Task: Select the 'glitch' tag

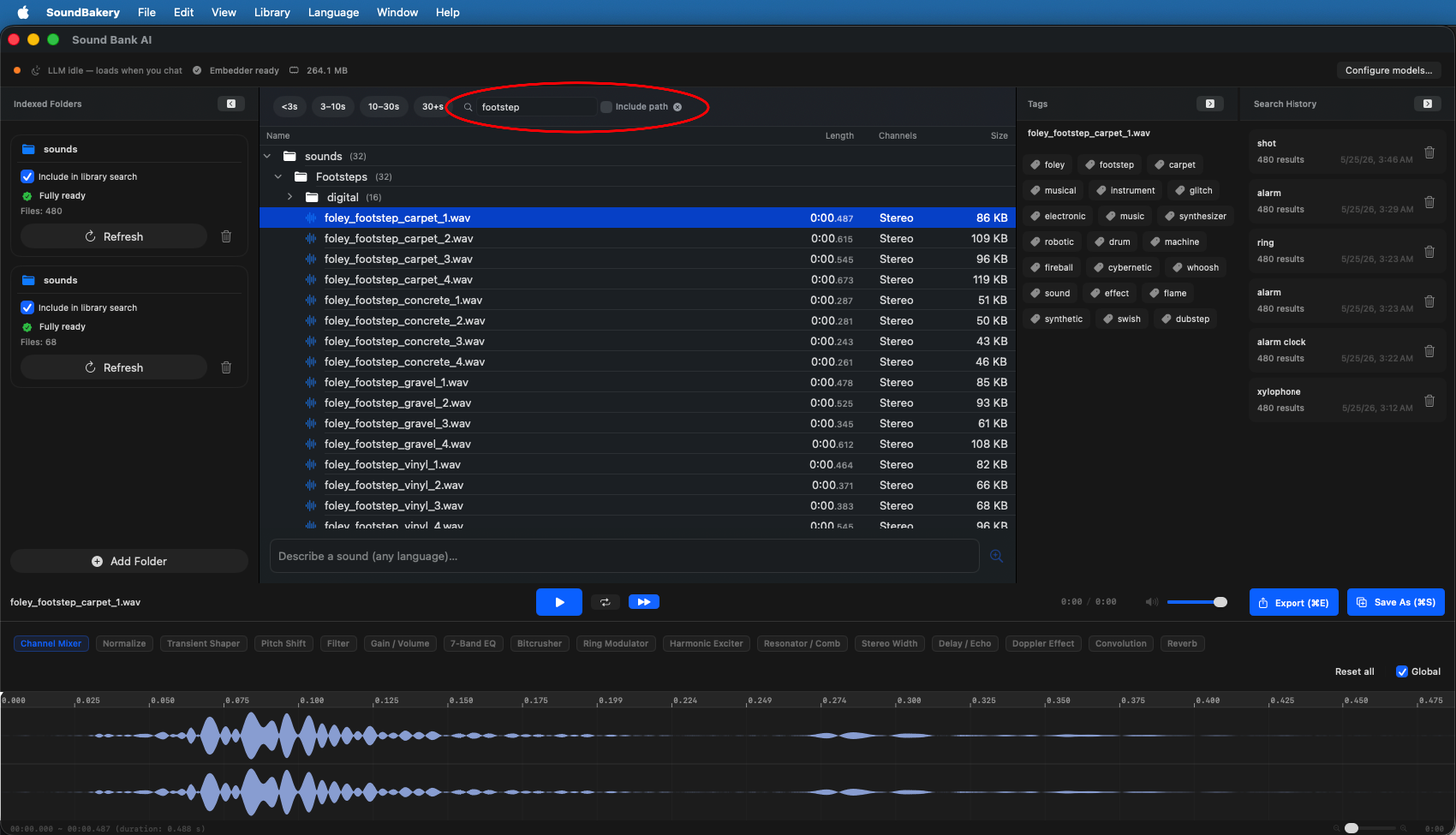Action: [x=1194, y=190]
